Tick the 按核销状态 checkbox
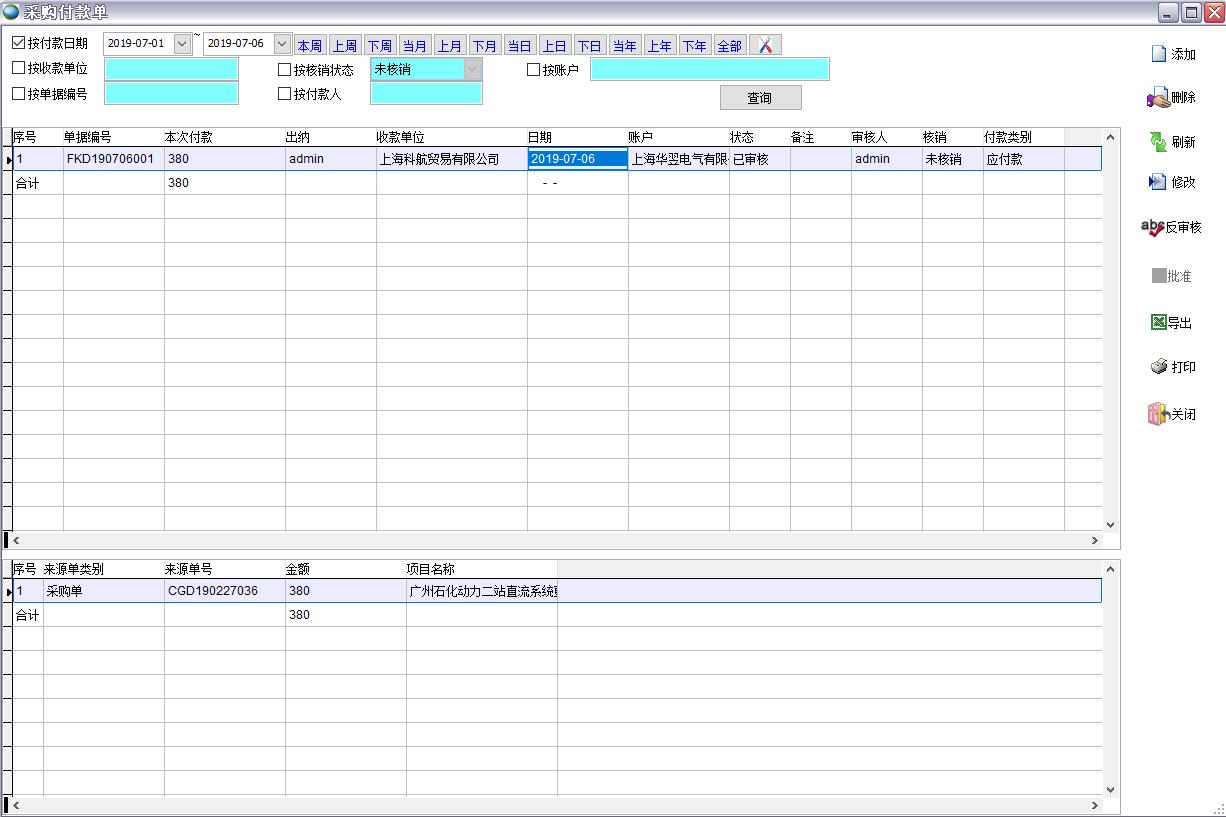 (285, 70)
